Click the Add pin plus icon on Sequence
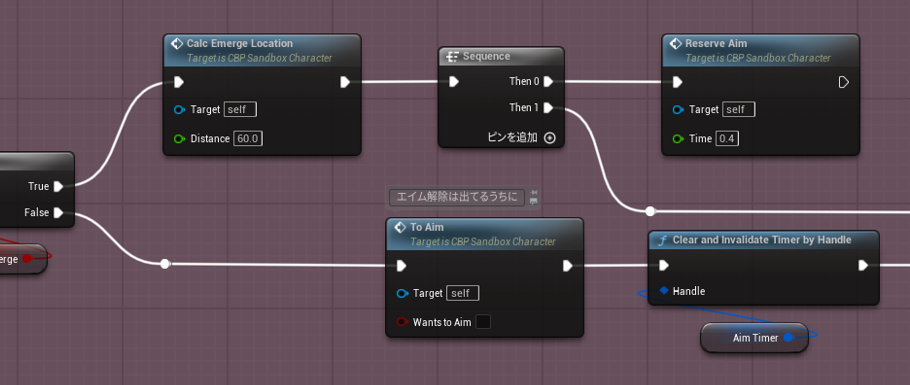Viewport: 910px width, 385px height. [550, 138]
